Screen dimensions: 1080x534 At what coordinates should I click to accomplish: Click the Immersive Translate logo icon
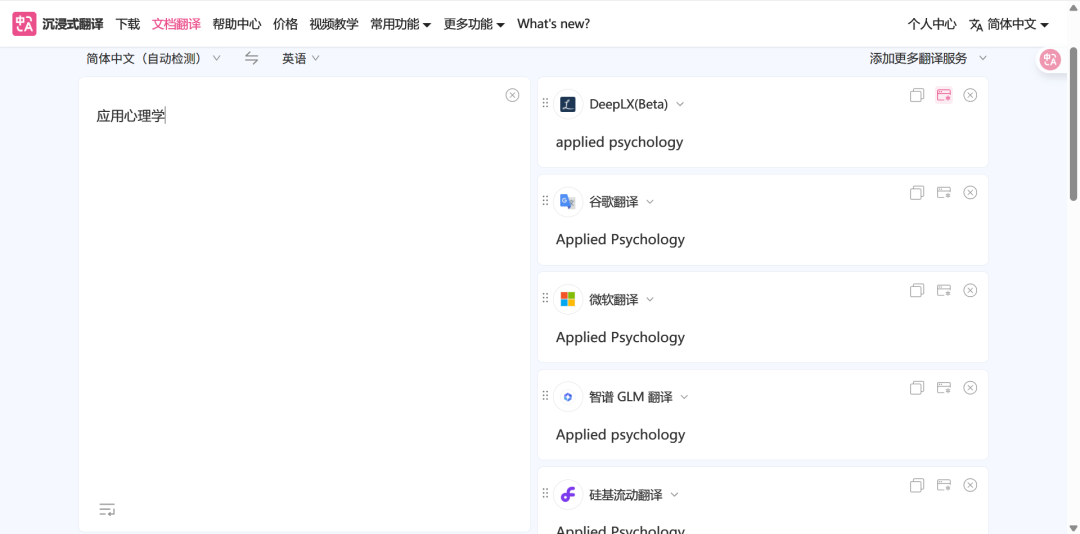pyautogui.click(x=24, y=24)
